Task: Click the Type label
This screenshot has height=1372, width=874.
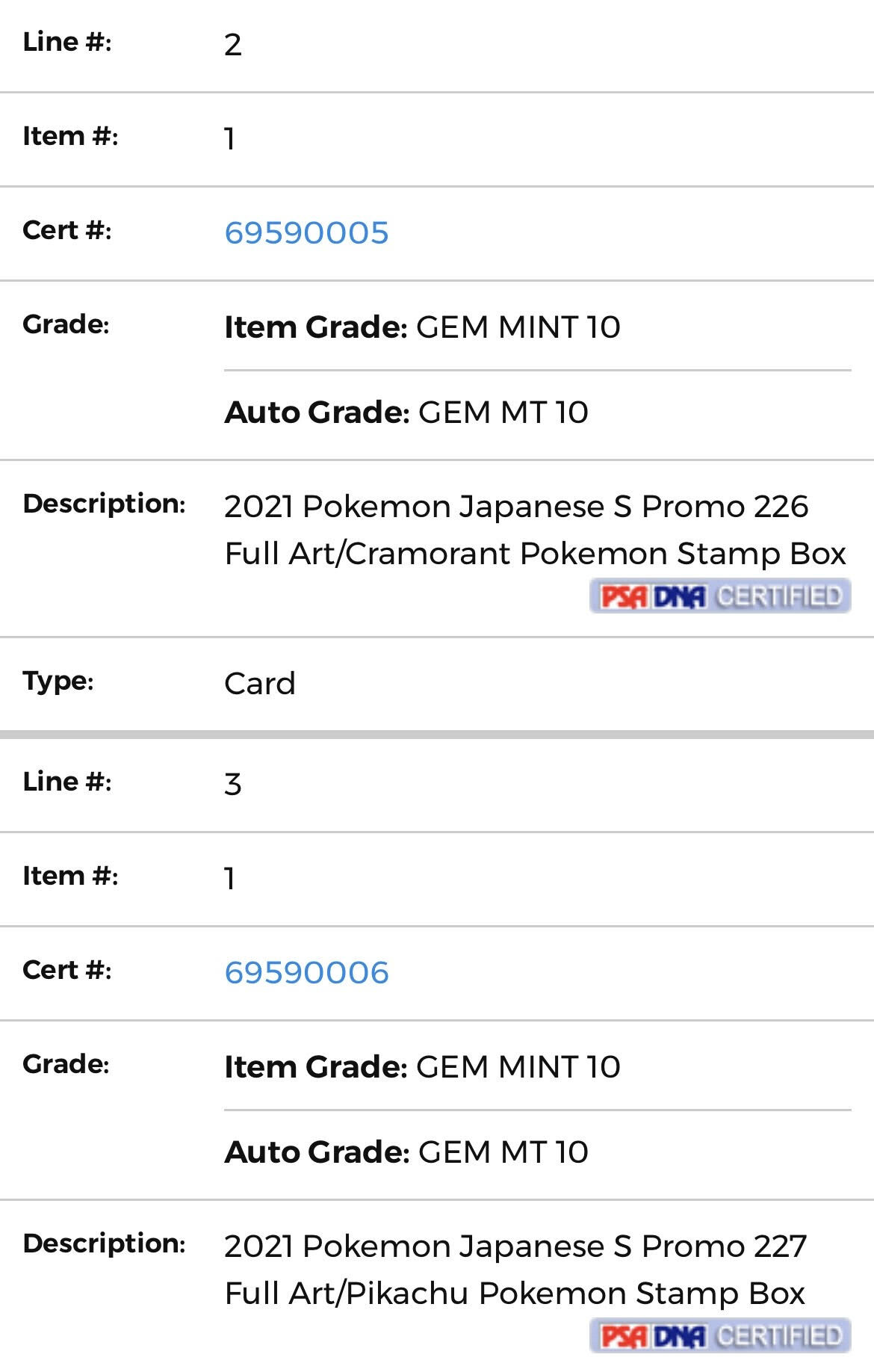Action: 58,682
